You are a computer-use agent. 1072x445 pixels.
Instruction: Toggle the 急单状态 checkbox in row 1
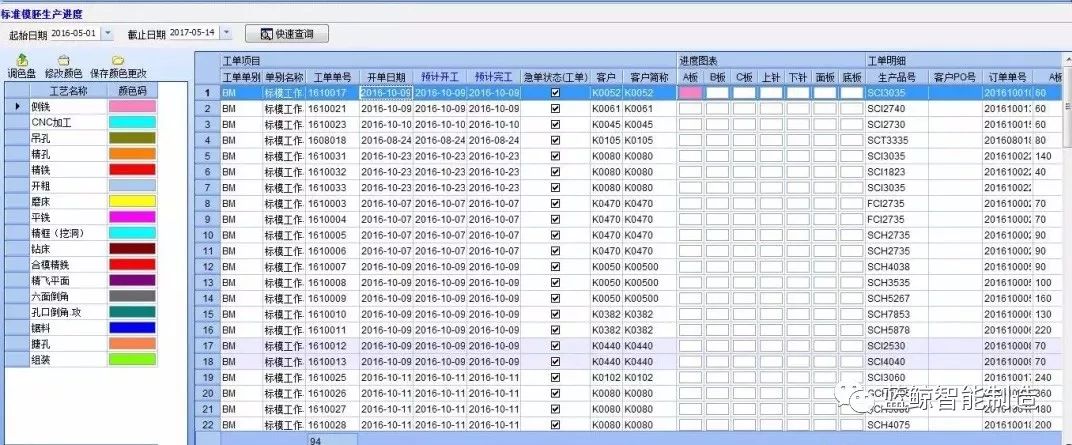point(555,93)
